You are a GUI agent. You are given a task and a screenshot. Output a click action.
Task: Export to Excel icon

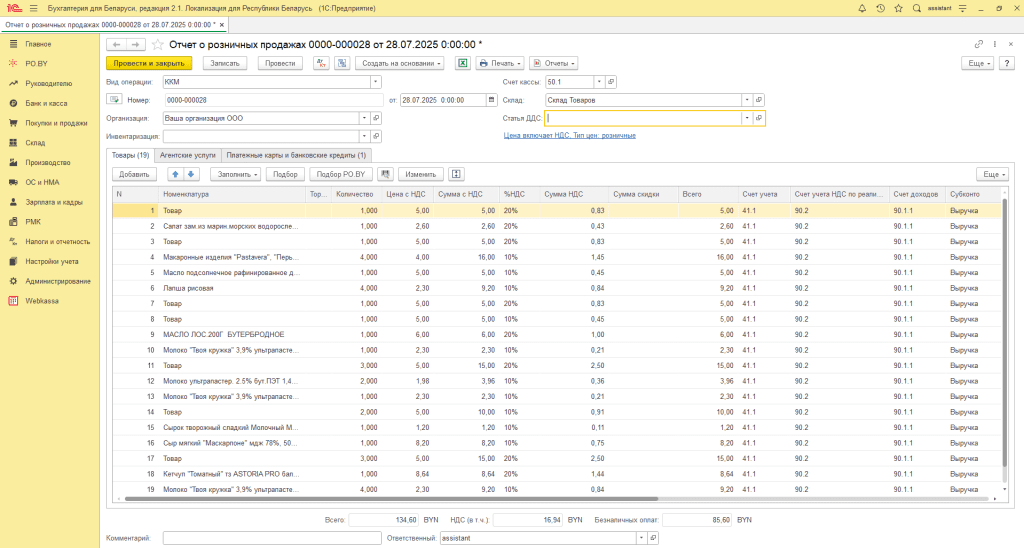(462, 63)
